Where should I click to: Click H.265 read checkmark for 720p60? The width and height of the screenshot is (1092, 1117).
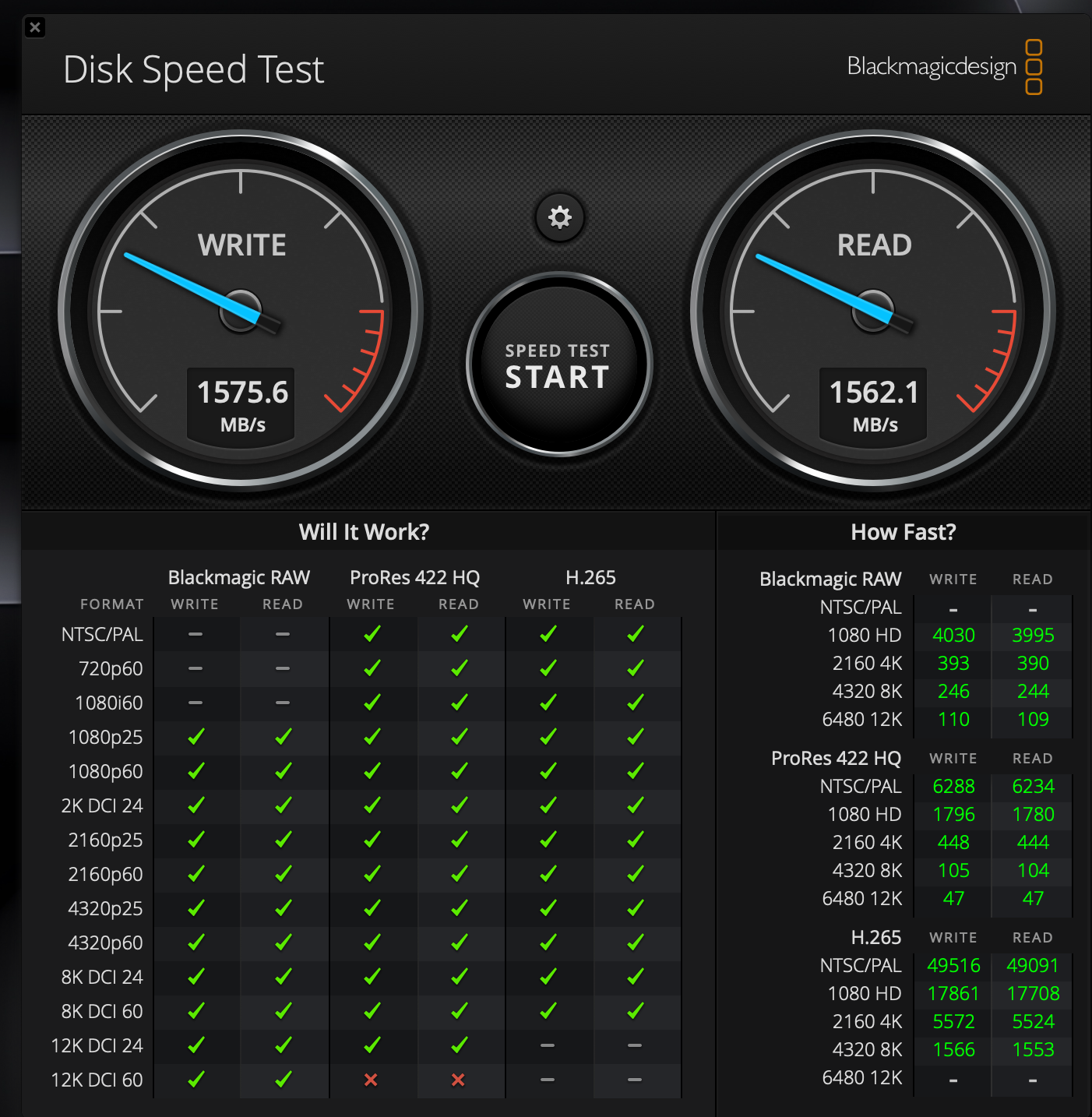coord(636,668)
